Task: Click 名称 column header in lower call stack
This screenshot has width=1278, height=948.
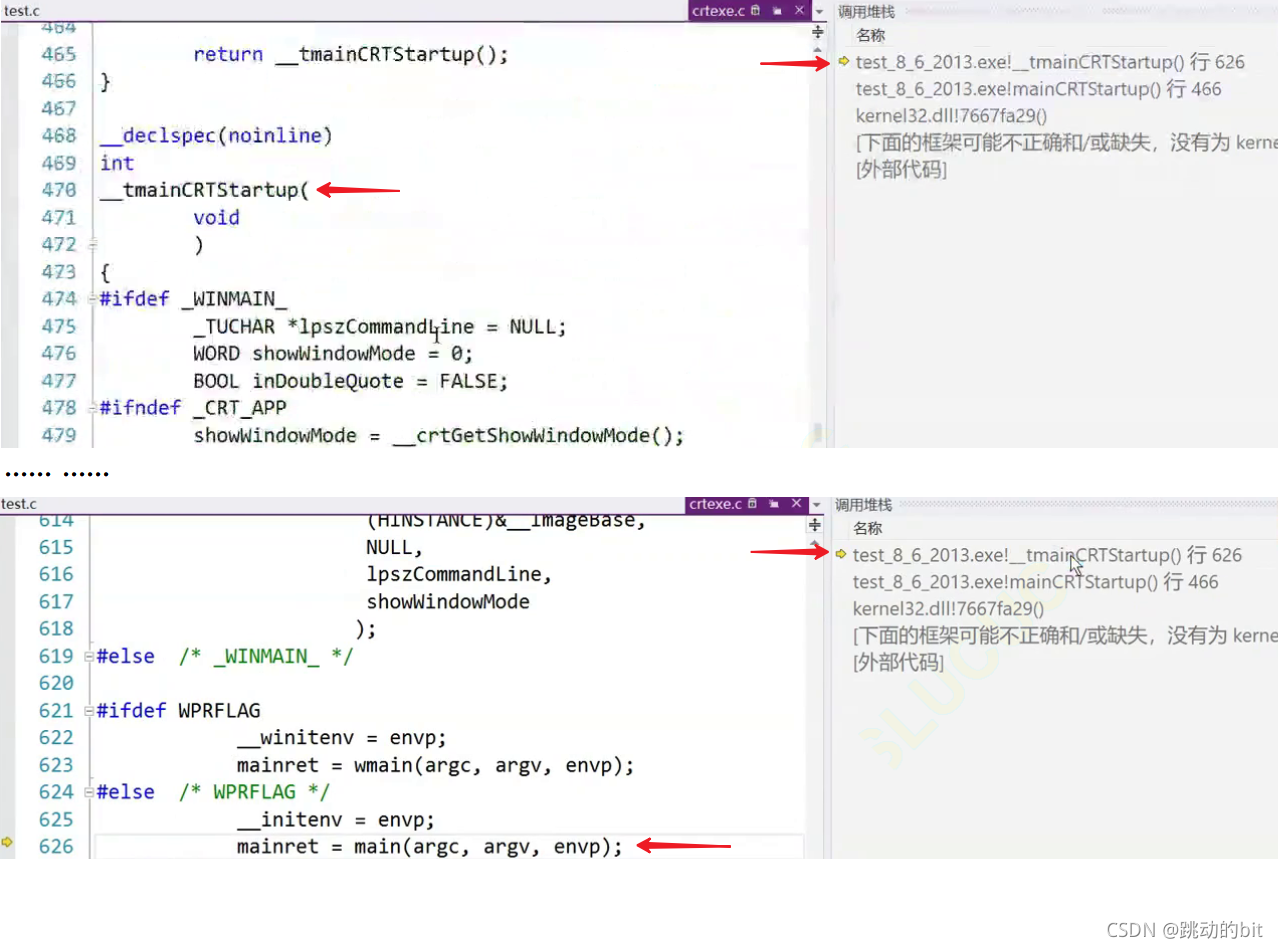Action: coord(868,529)
